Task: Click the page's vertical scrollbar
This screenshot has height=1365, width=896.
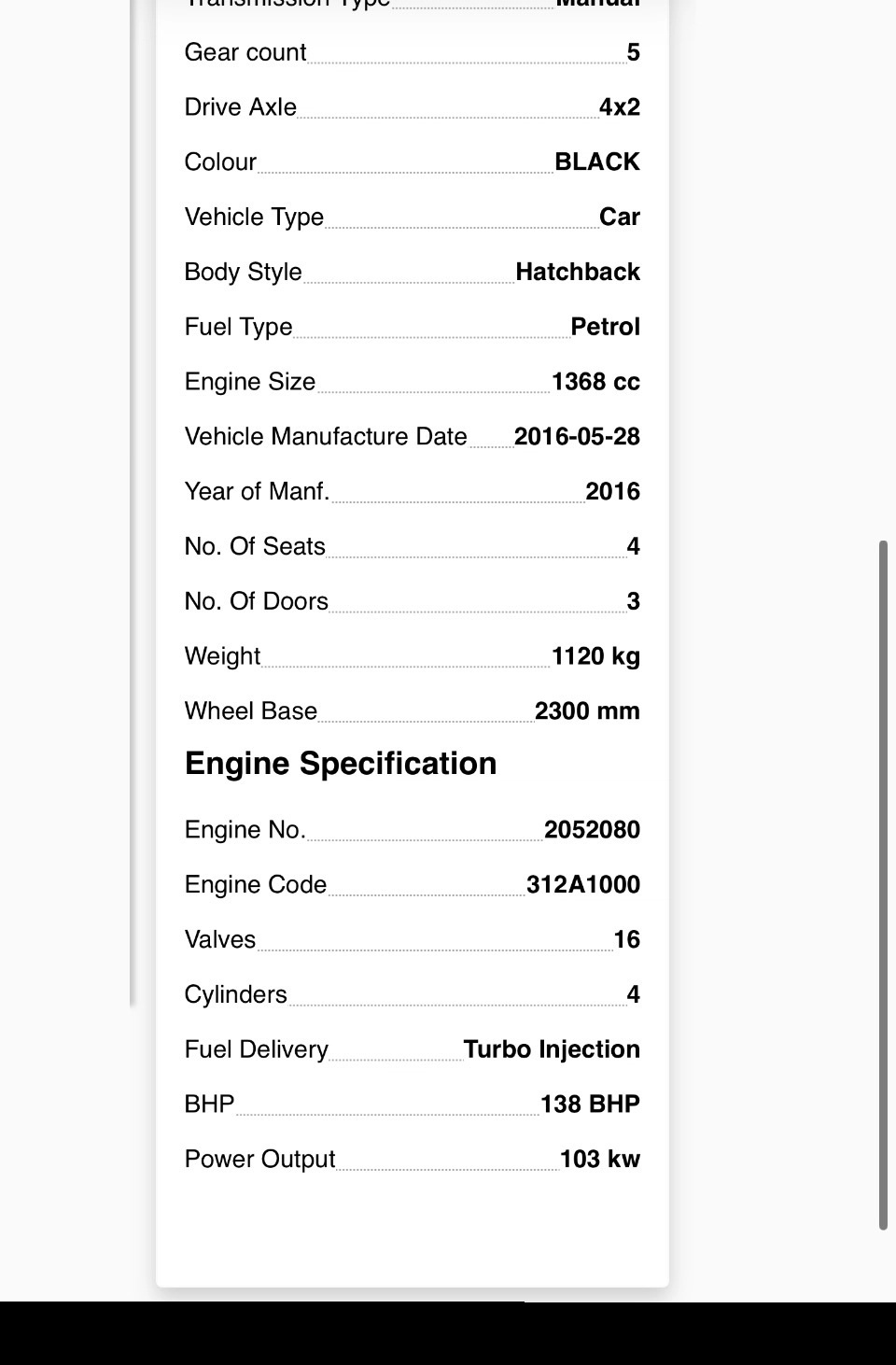Action: click(x=883, y=885)
